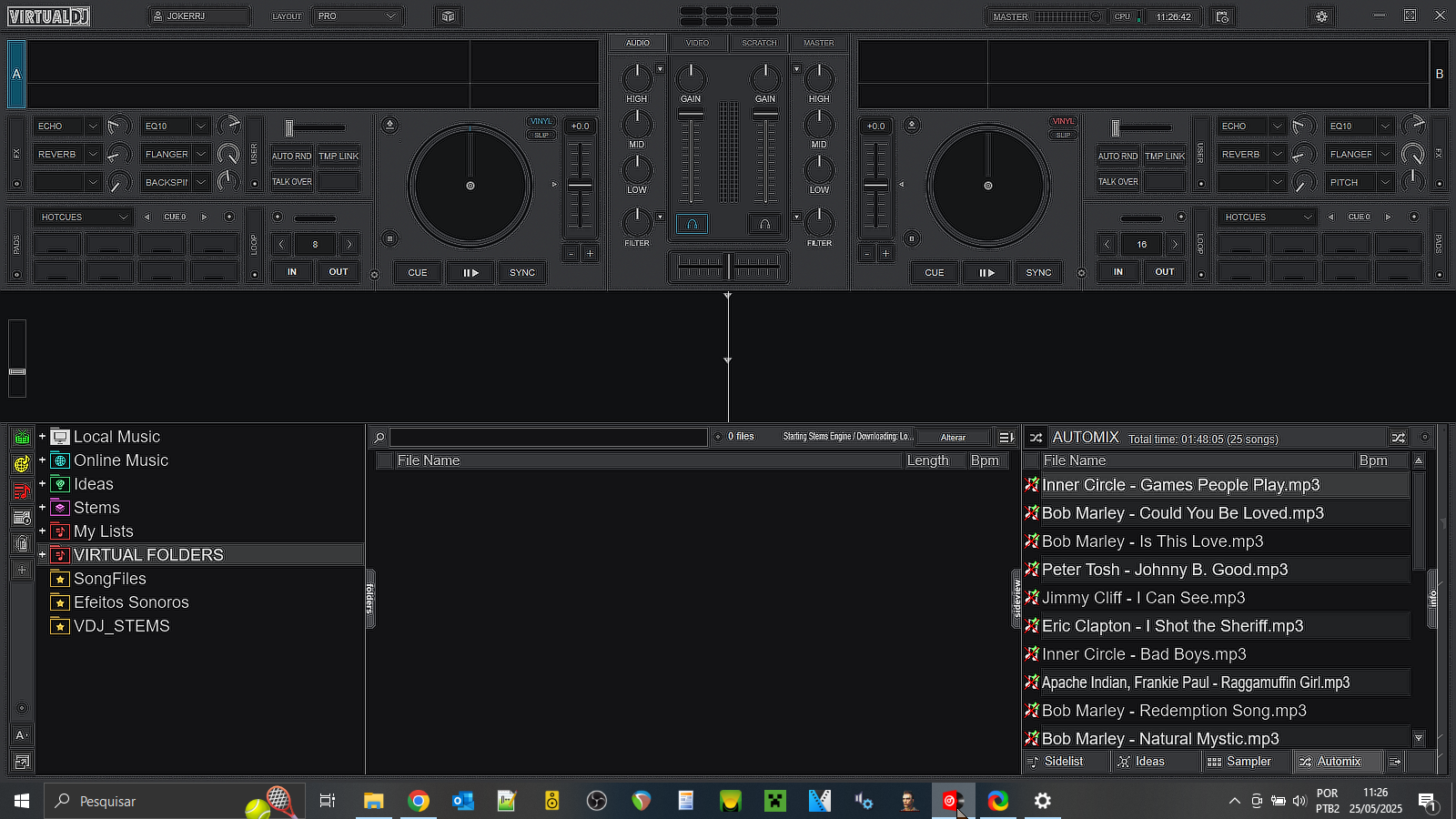This screenshot has height=819, width=1456.
Task: Toggle VINYL mode on deck A
Action: click(x=541, y=121)
